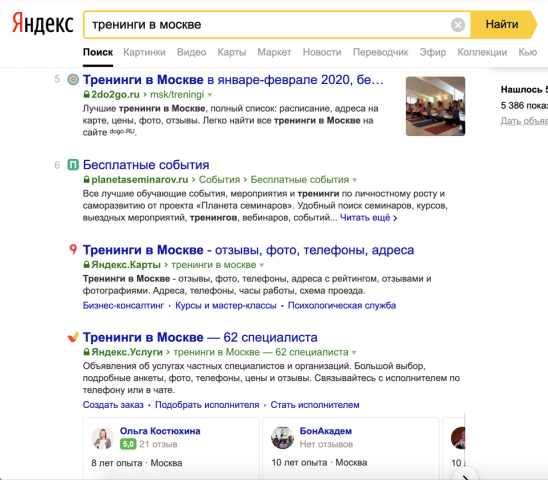Click 'тренинги в москве' breadcrumb under Яндекс.Карты
Screen dimensions: 548x480
214,265
